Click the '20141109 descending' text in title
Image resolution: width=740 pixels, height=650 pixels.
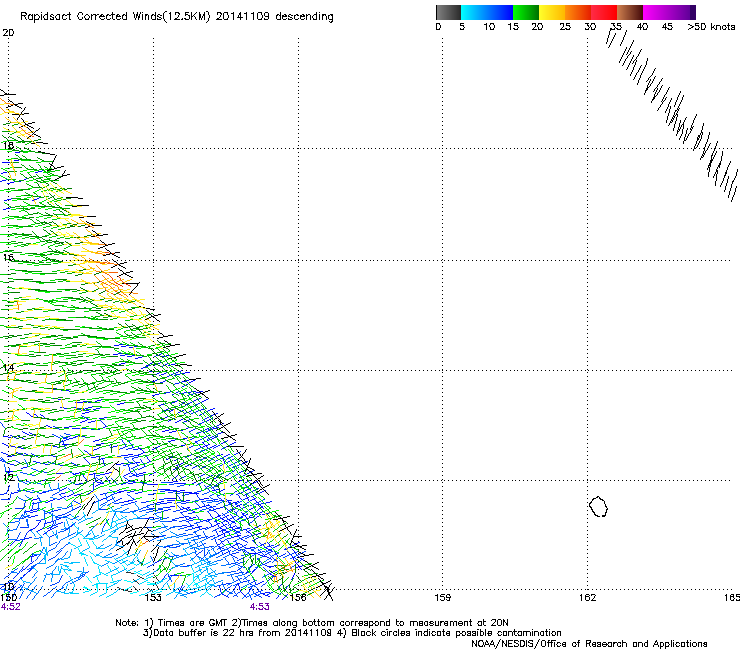275,17
